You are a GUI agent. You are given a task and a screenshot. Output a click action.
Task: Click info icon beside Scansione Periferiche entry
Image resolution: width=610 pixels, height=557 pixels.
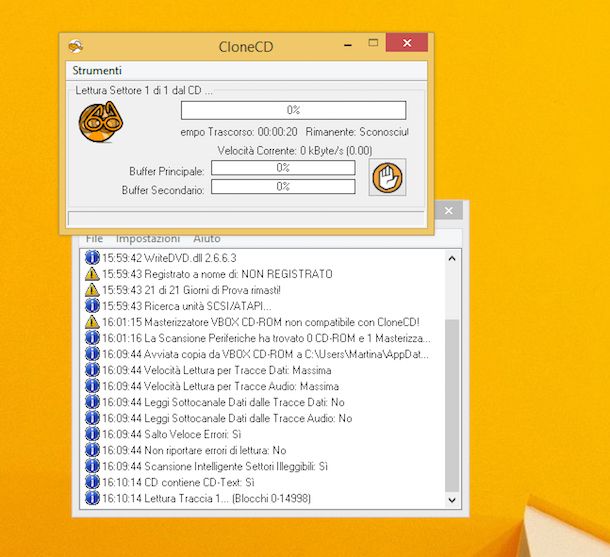[92, 338]
